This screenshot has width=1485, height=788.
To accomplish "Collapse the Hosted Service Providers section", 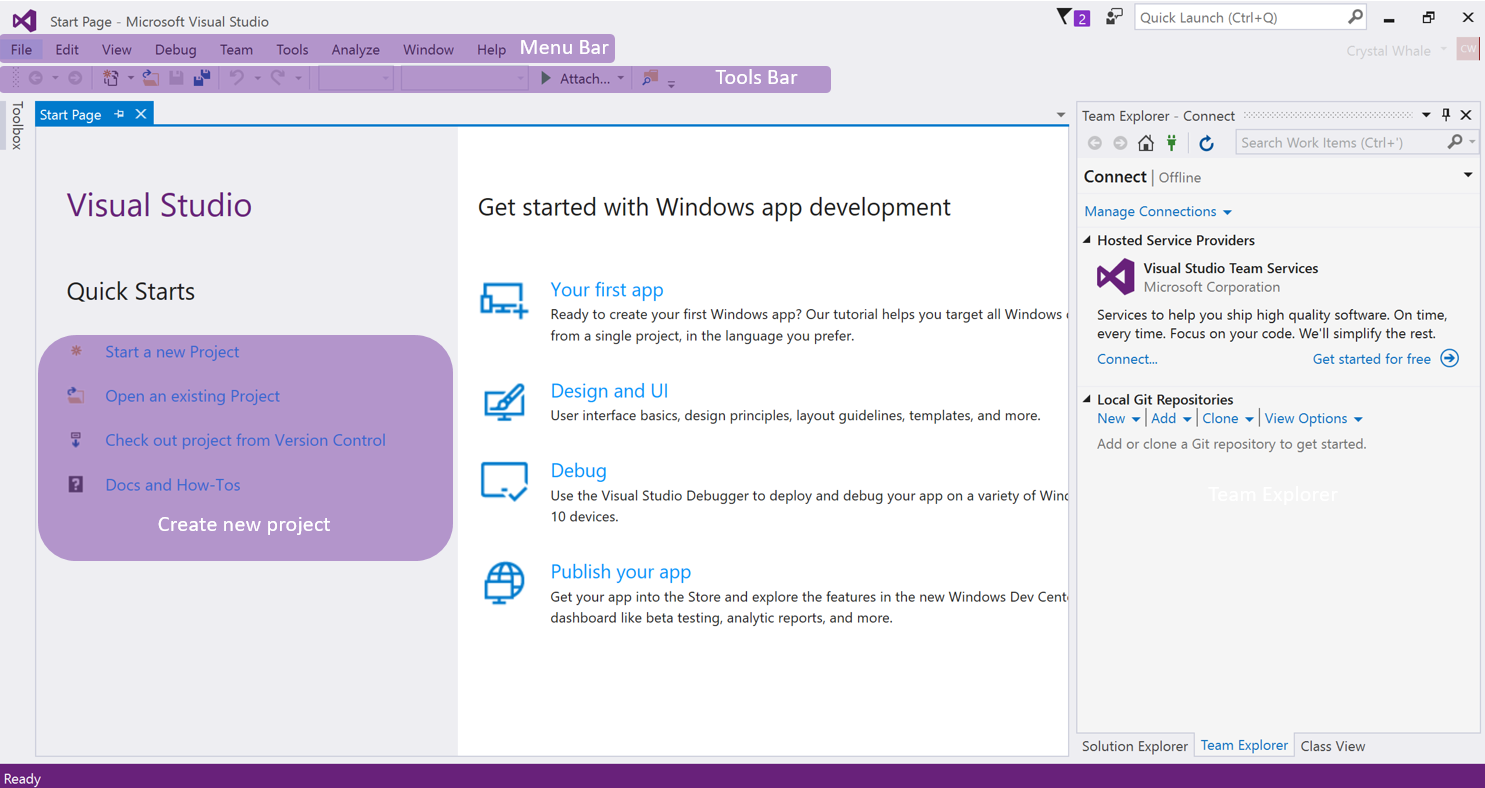I will [1087, 240].
